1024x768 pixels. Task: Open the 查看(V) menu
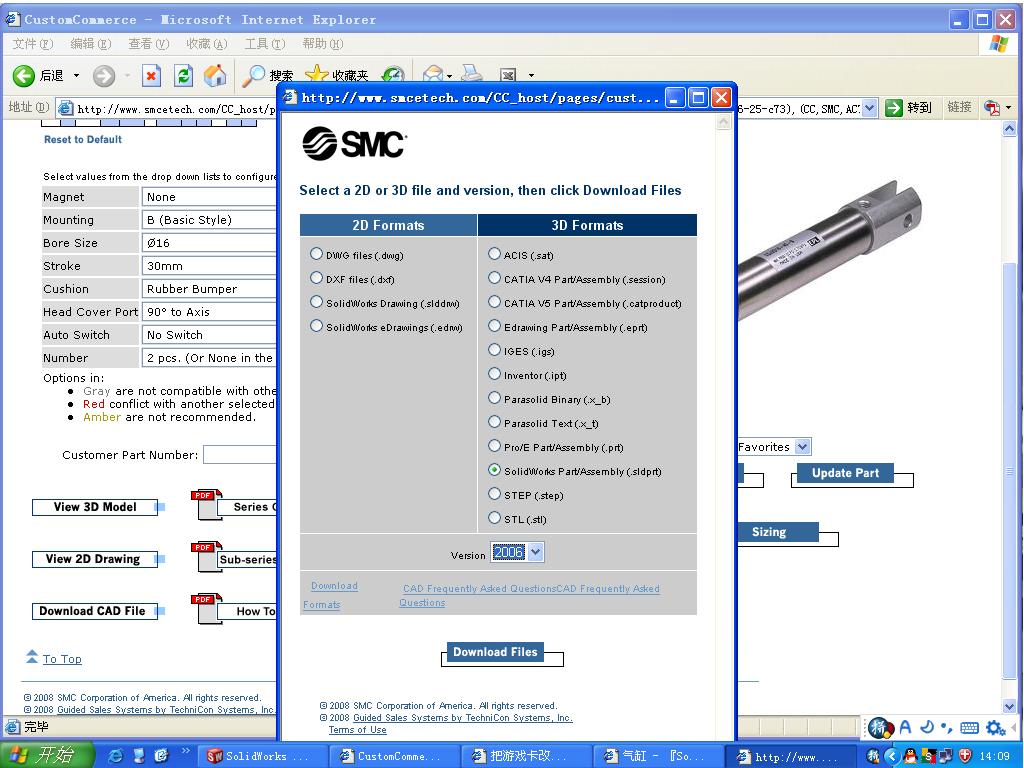[148, 44]
